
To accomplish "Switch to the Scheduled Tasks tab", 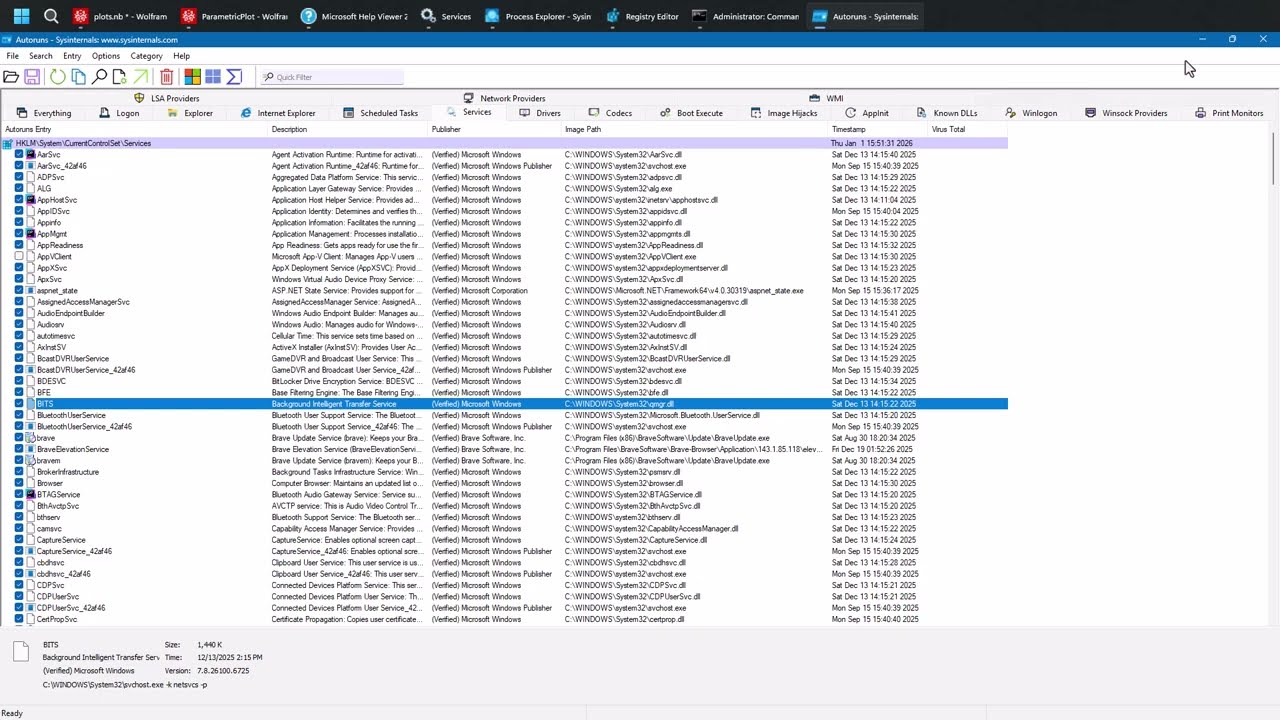I will (x=380, y=113).
